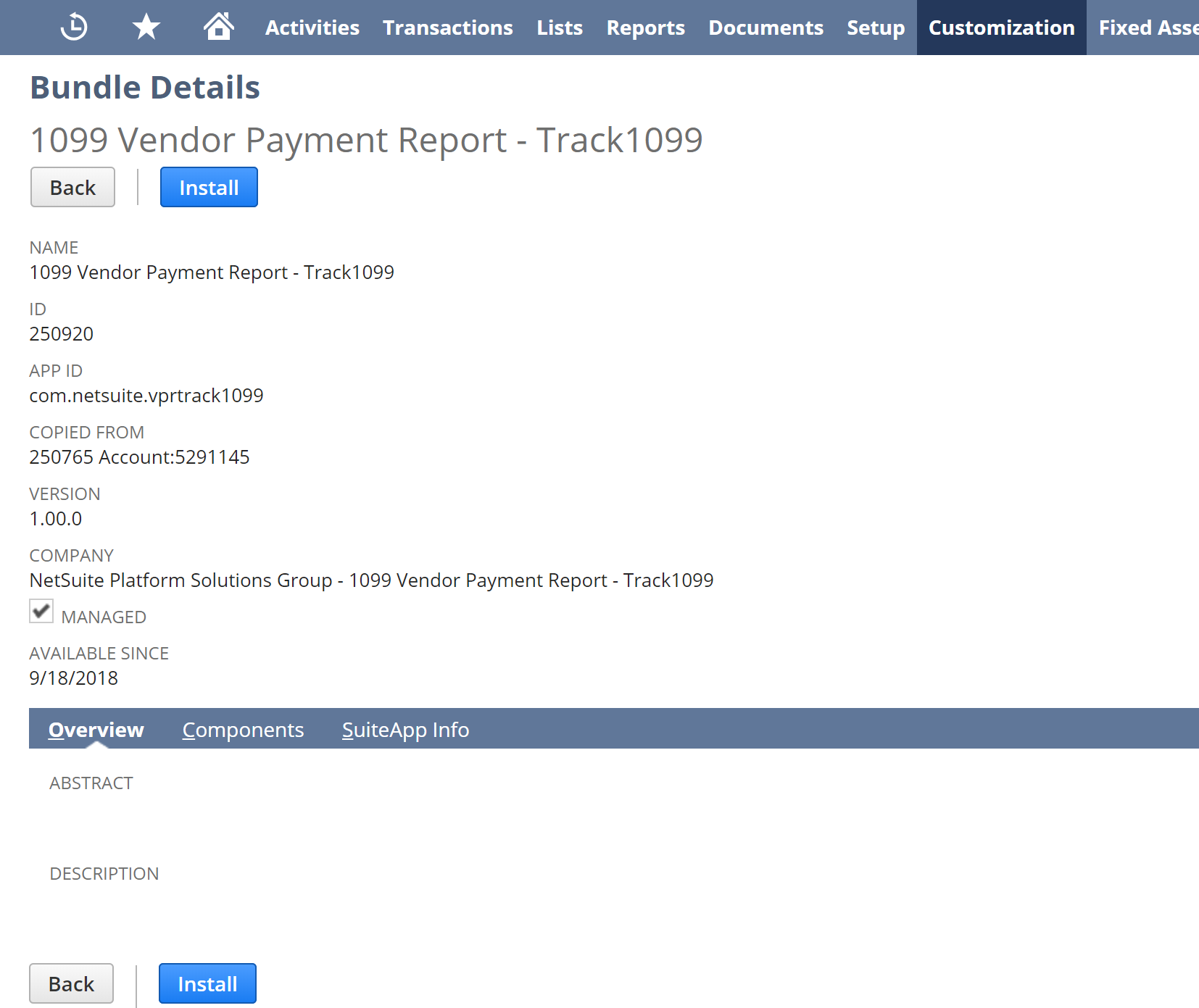This screenshot has width=1199, height=1008.
Task: Switch to the Components tab
Action: coord(243,729)
